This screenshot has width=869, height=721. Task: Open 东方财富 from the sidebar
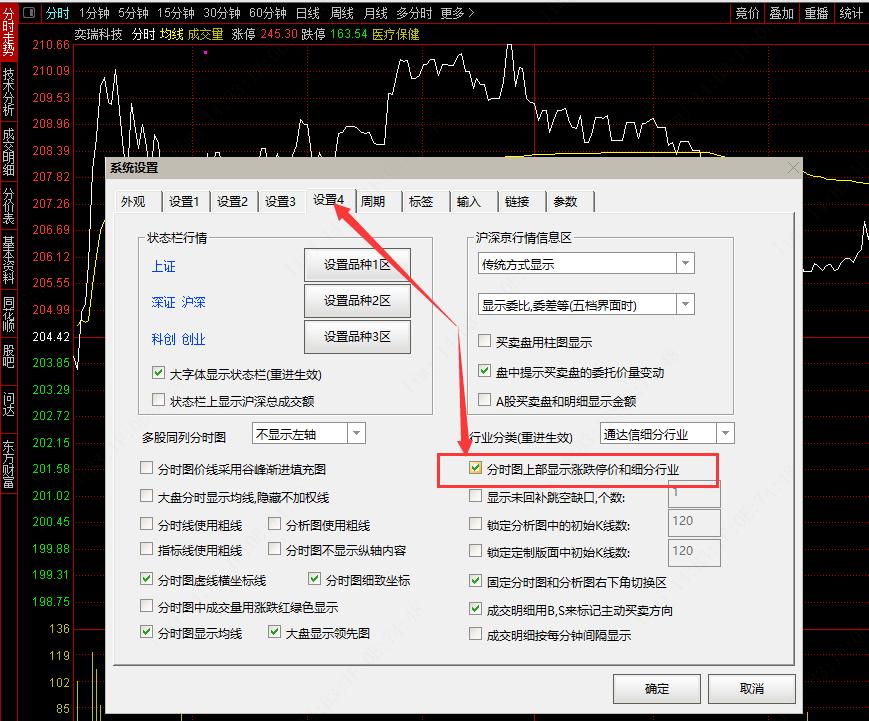pyautogui.click(x=8, y=460)
